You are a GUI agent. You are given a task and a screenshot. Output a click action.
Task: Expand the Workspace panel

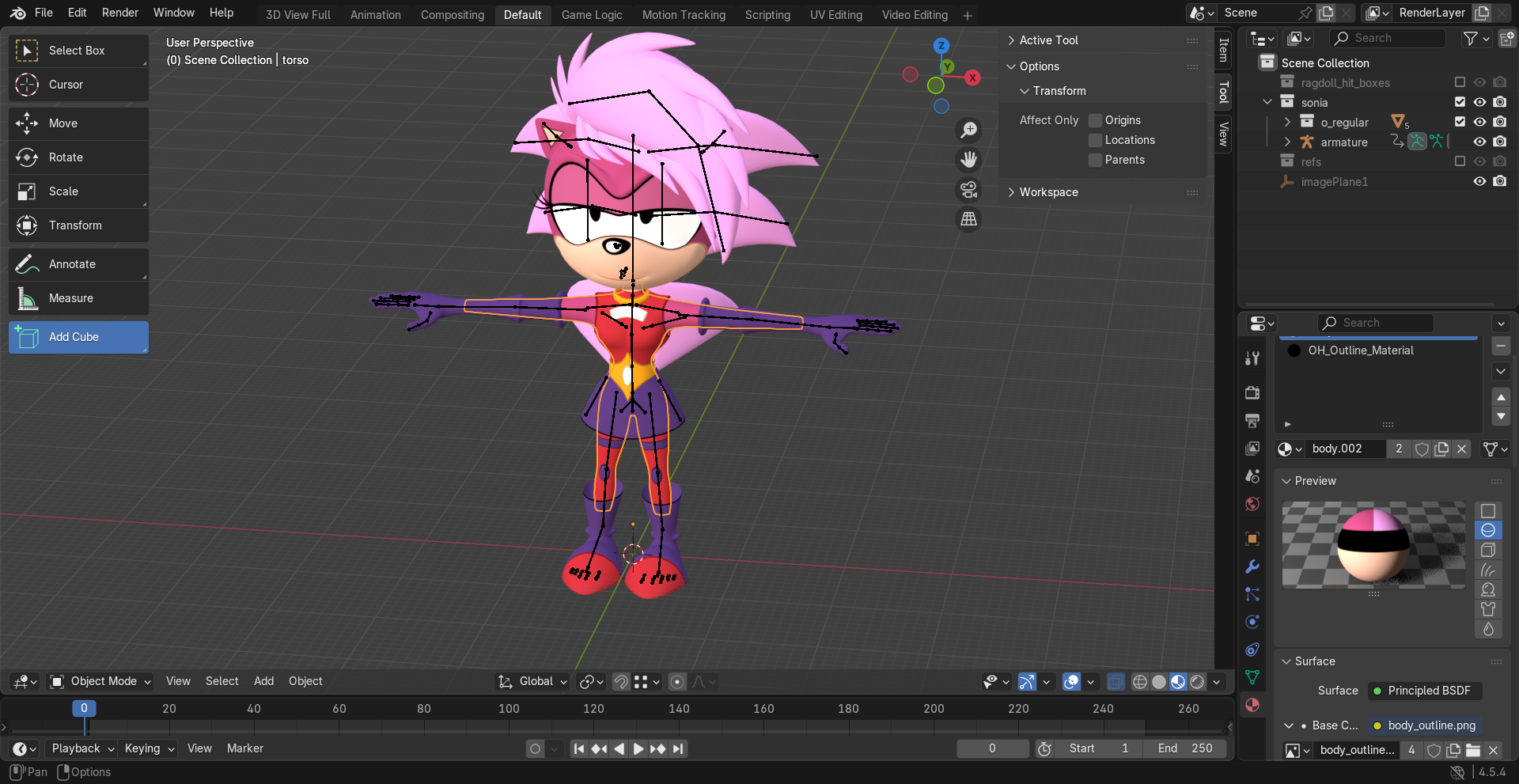[1048, 192]
